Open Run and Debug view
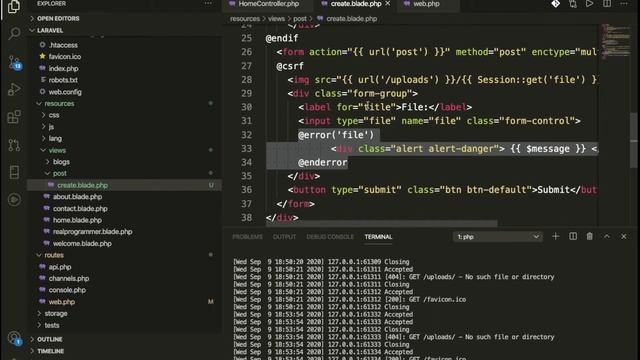The width and height of the screenshot is (640, 360). (14, 89)
